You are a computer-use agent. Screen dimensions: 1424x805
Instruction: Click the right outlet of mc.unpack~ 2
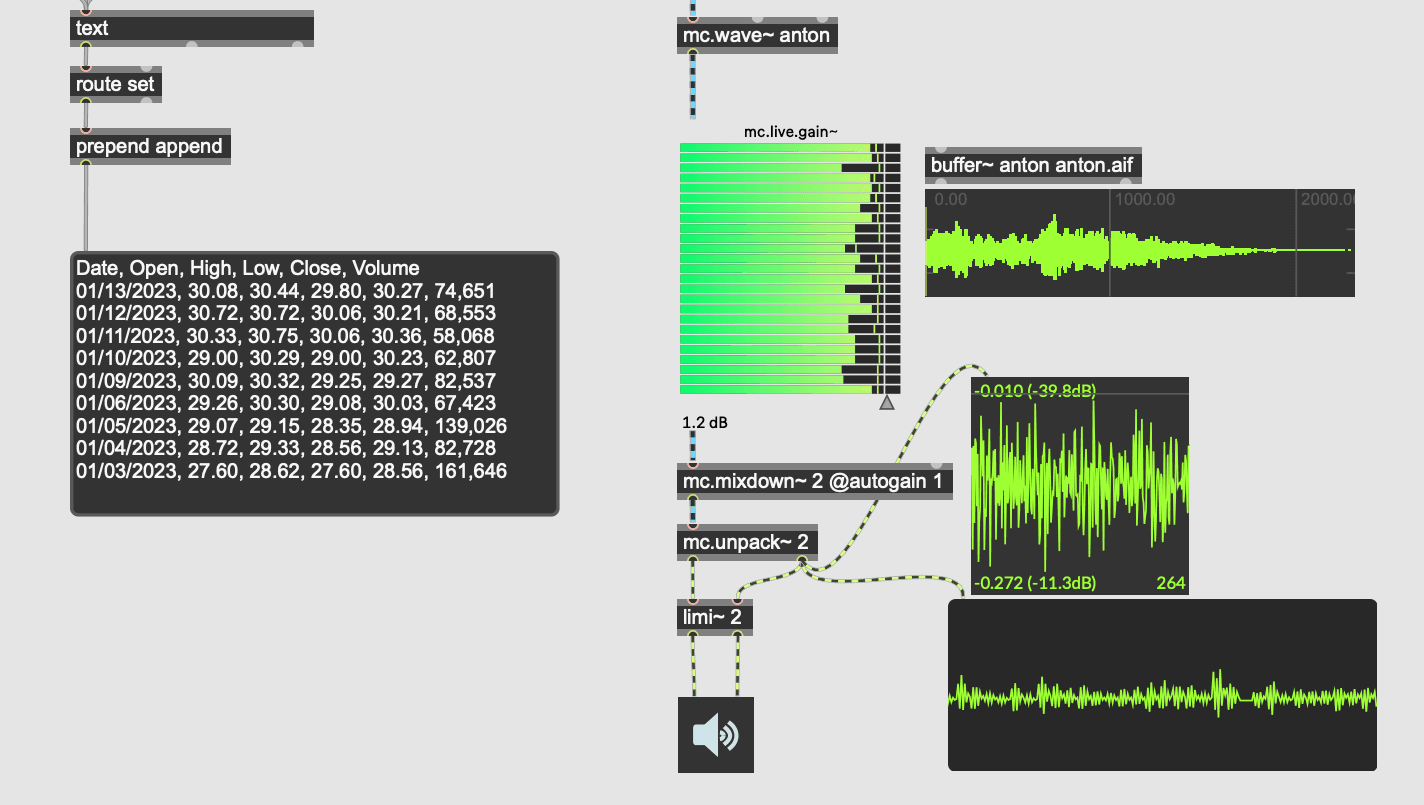[802, 559]
